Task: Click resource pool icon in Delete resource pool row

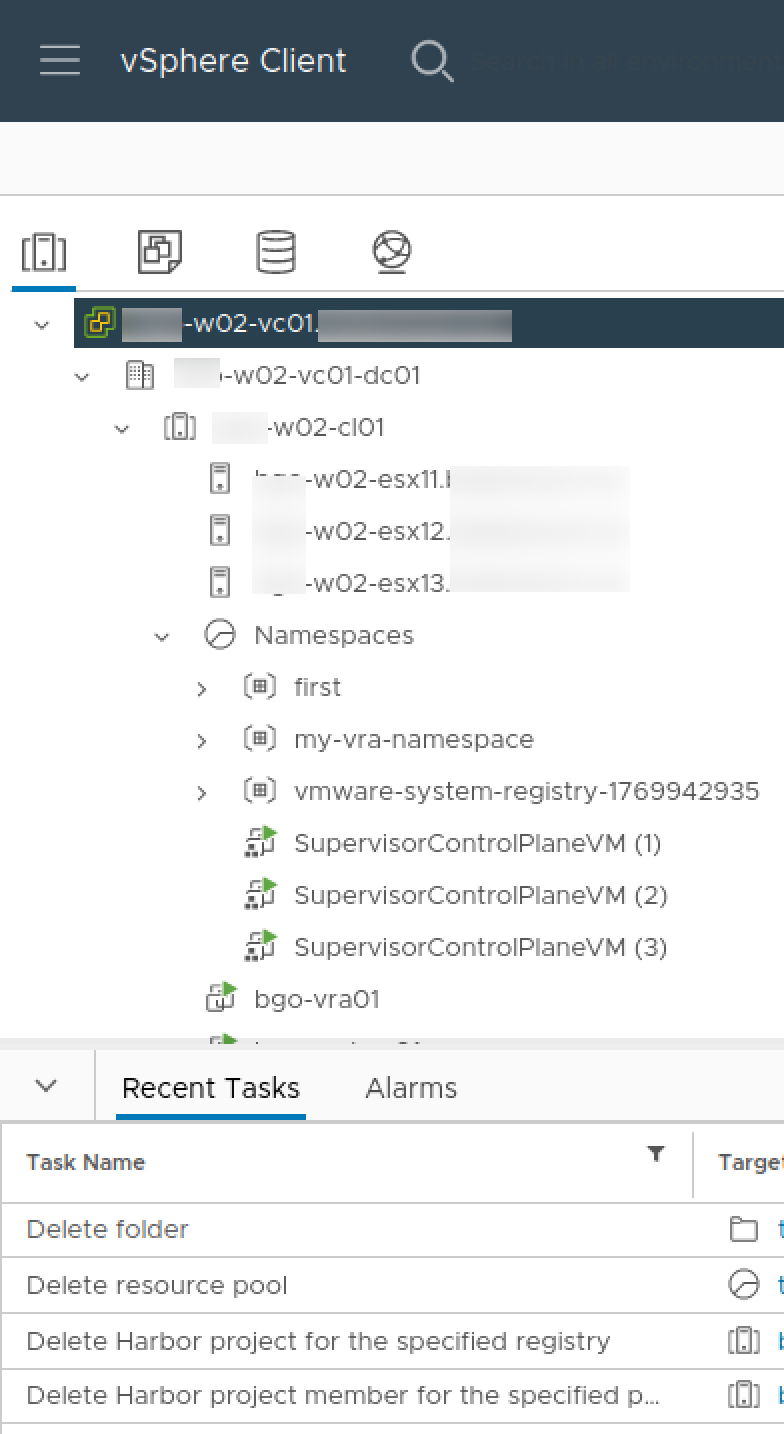Action: [x=744, y=1285]
